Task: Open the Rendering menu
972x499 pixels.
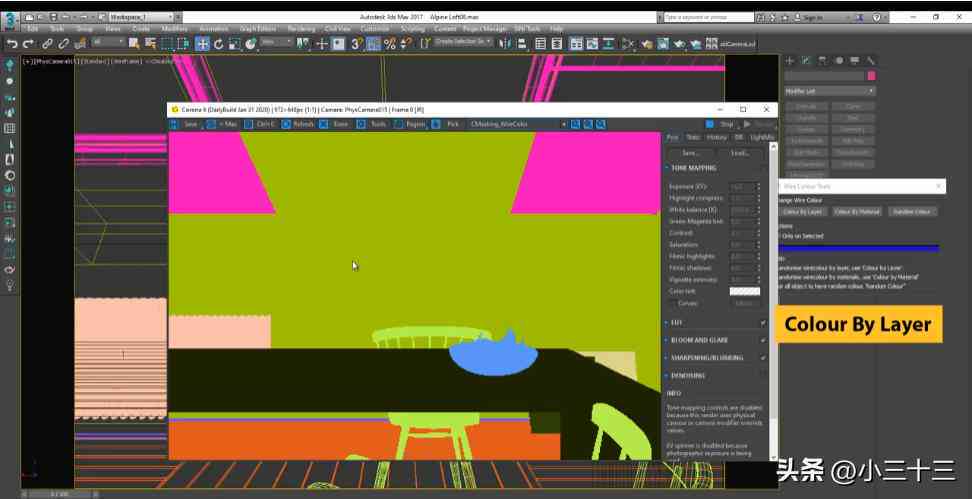Action: point(301,29)
